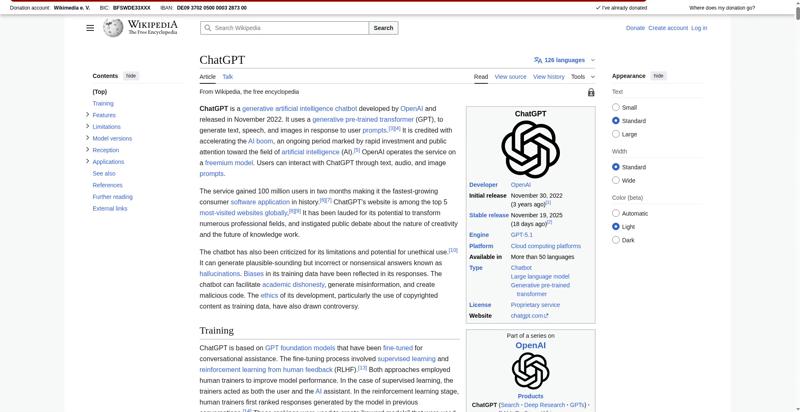This screenshot has height=412, width=800.
Task: Click the chatgpt.com external website link
Action: click(x=526, y=316)
